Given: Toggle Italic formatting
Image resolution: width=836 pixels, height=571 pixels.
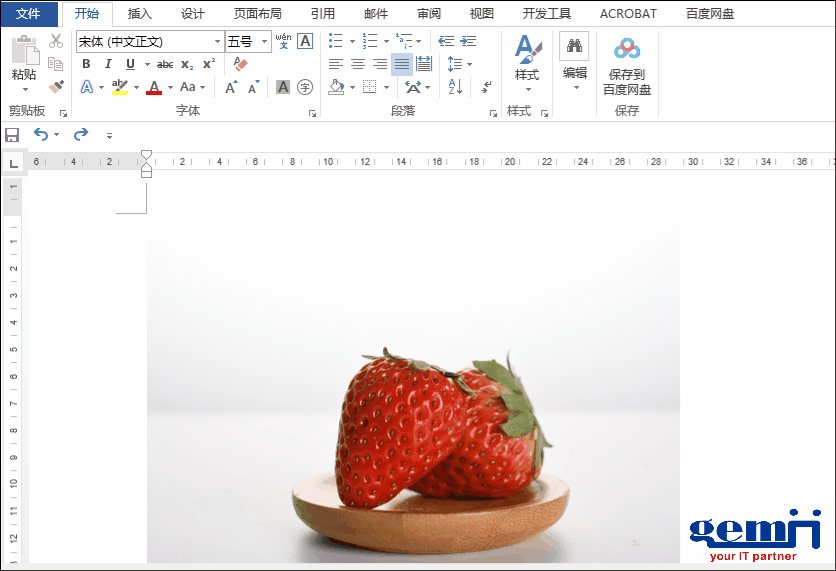Looking at the screenshot, I should (x=108, y=64).
